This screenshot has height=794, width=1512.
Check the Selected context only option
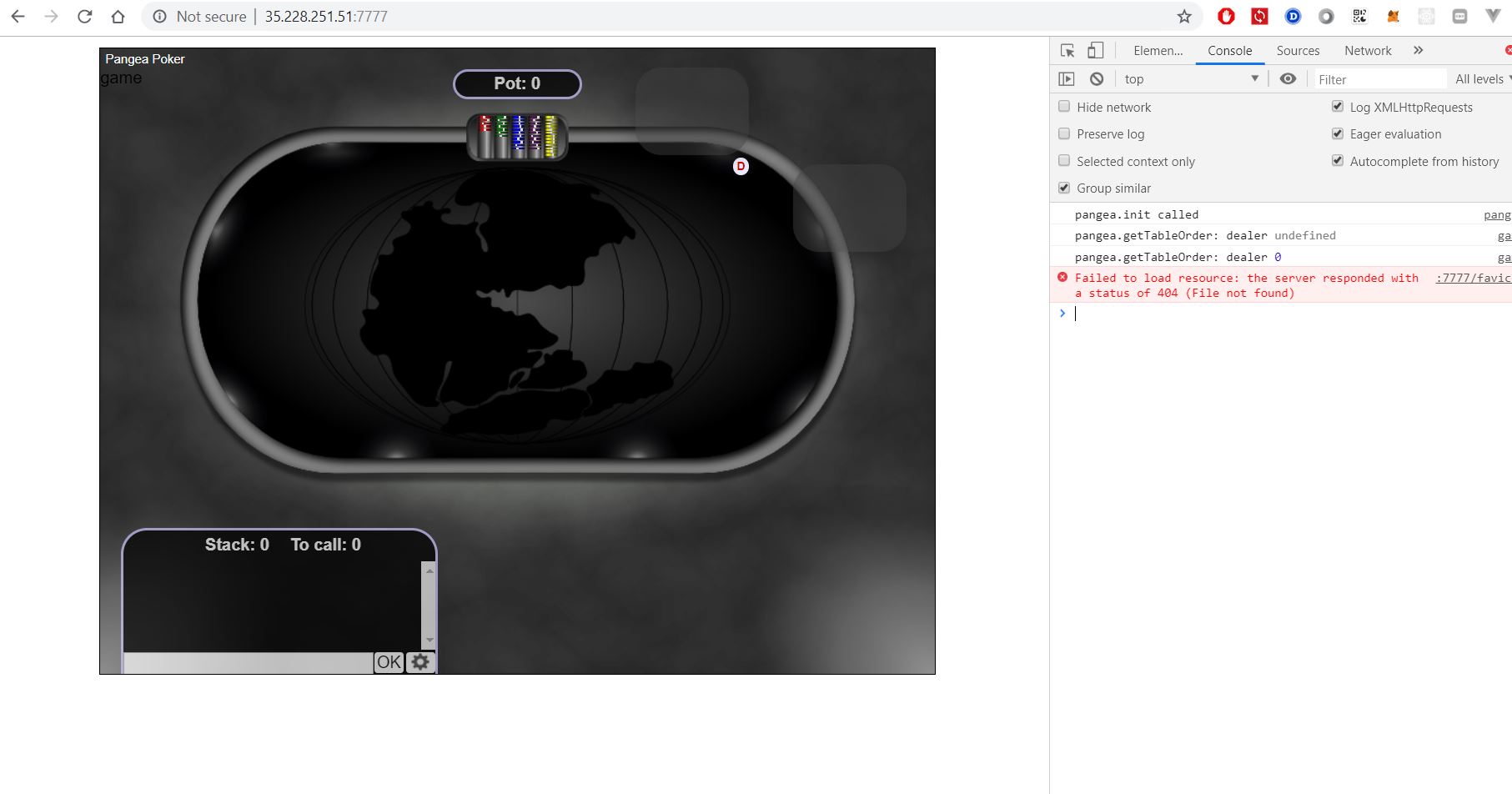[x=1064, y=161]
